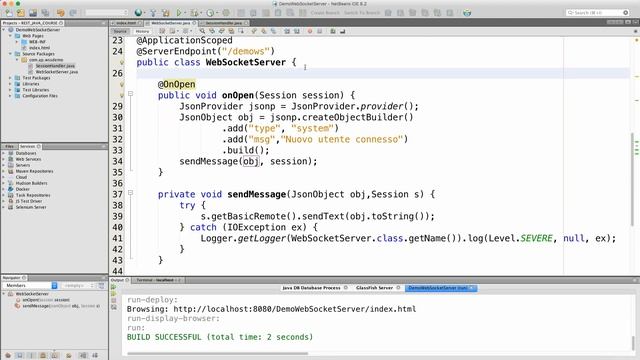
Task: Open the Files tab in left panel
Action: tap(9, 146)
